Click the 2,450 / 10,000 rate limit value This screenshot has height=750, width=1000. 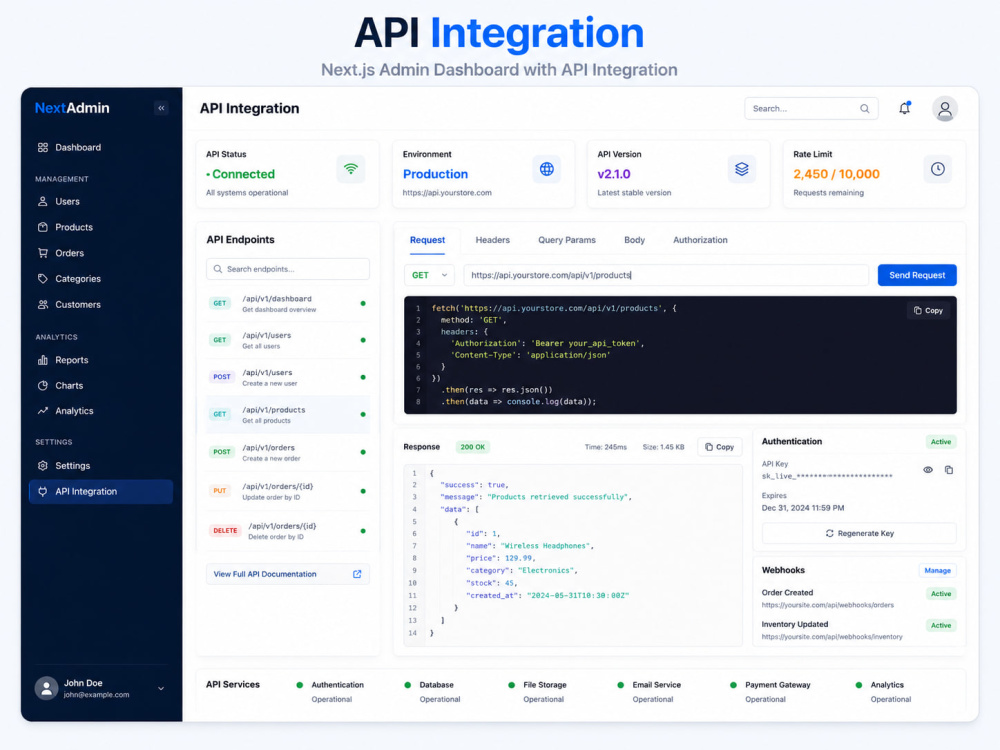pyautogui.click(x=836, y=174)
